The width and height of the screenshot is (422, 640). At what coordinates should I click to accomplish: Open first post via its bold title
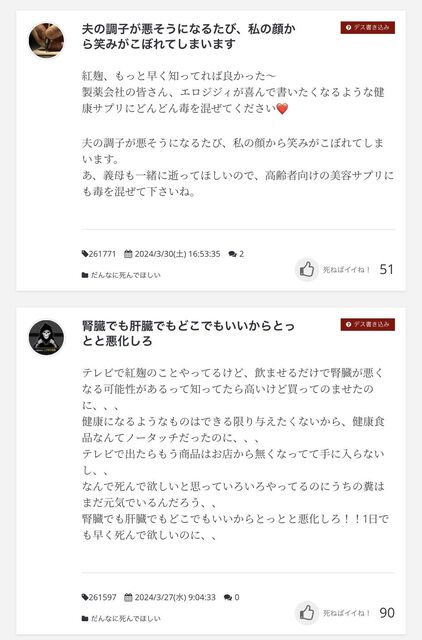pyautogui.click(x=189, y=36)
